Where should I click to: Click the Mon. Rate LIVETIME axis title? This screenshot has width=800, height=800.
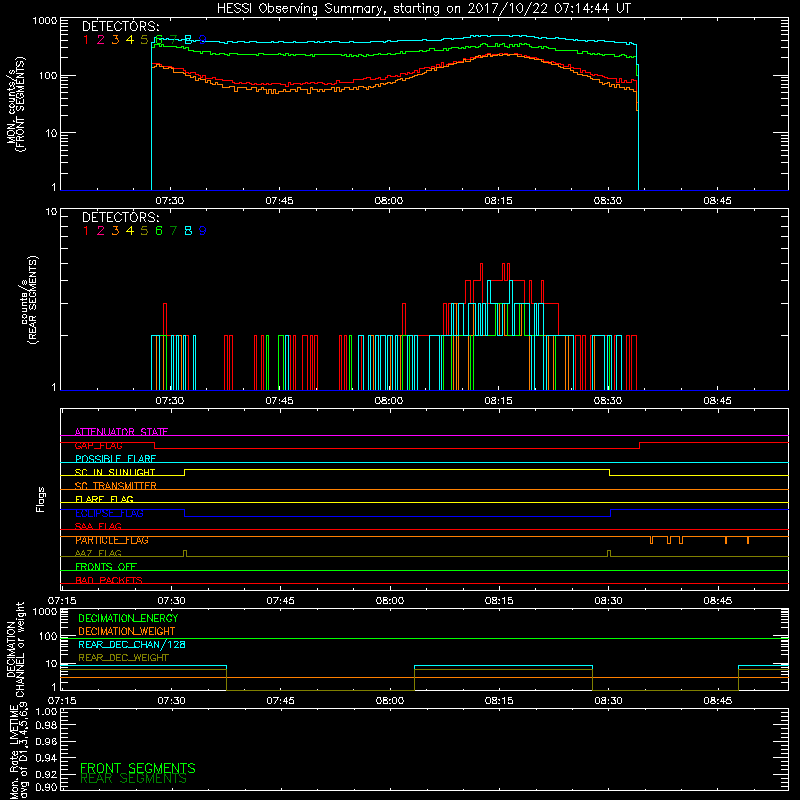[18, 751]
